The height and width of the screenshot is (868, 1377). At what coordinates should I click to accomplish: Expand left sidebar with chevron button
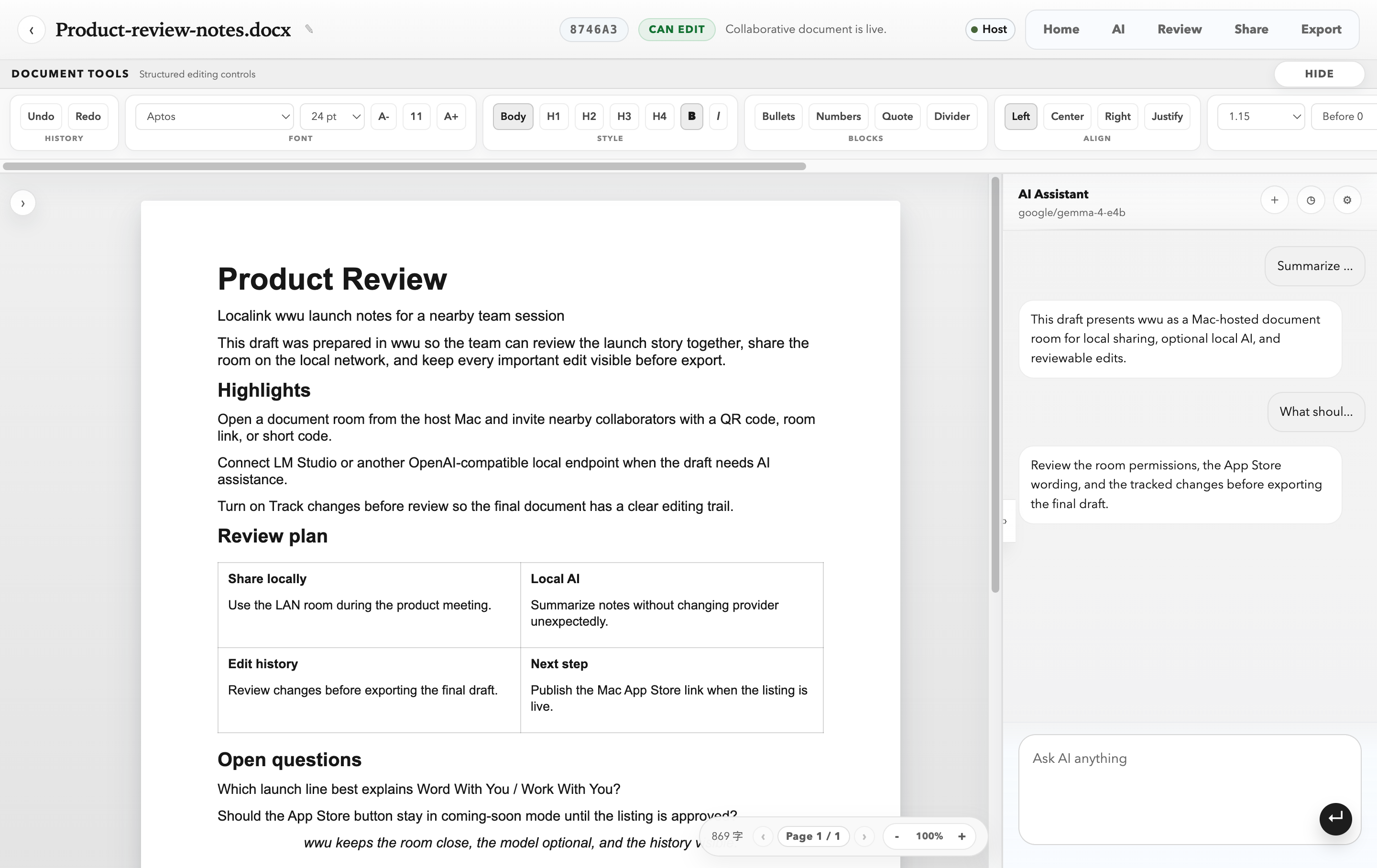pos(23,203)
